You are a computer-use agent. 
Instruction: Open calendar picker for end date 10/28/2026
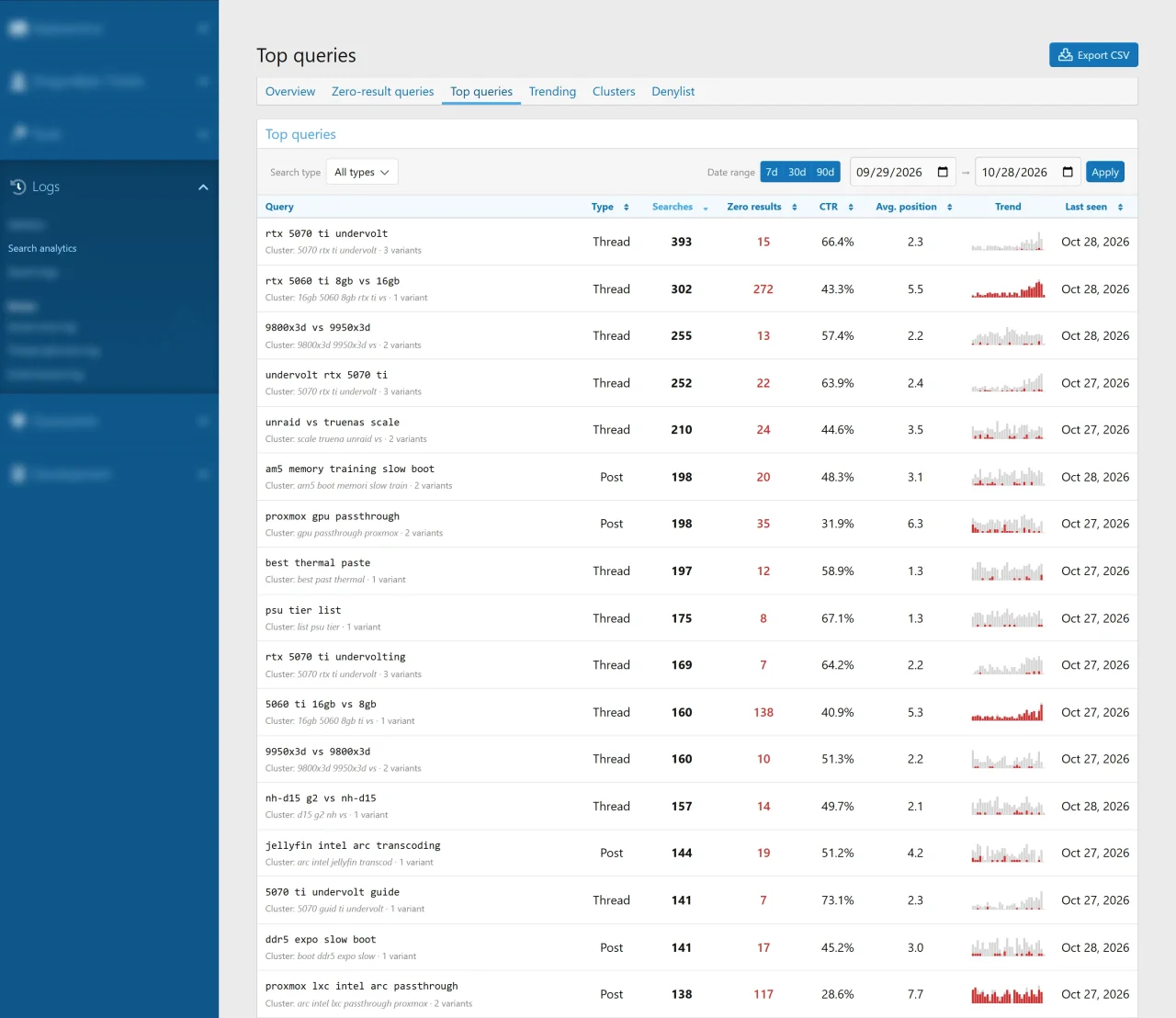coord(1068,172)
